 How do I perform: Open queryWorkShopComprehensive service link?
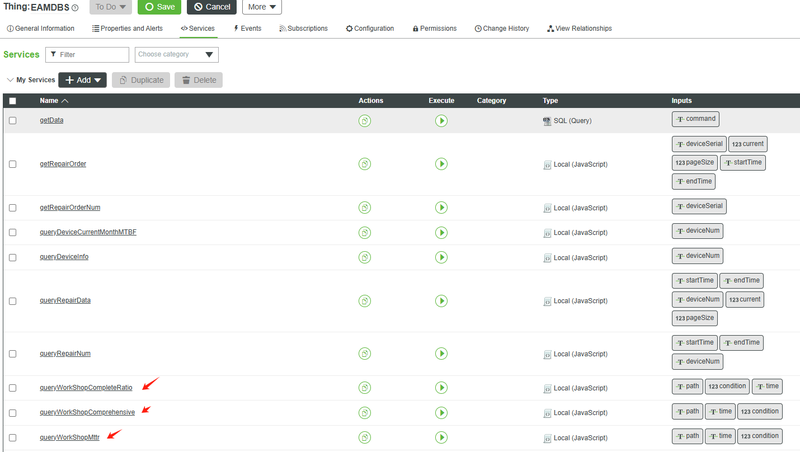[x=87, y=412]
